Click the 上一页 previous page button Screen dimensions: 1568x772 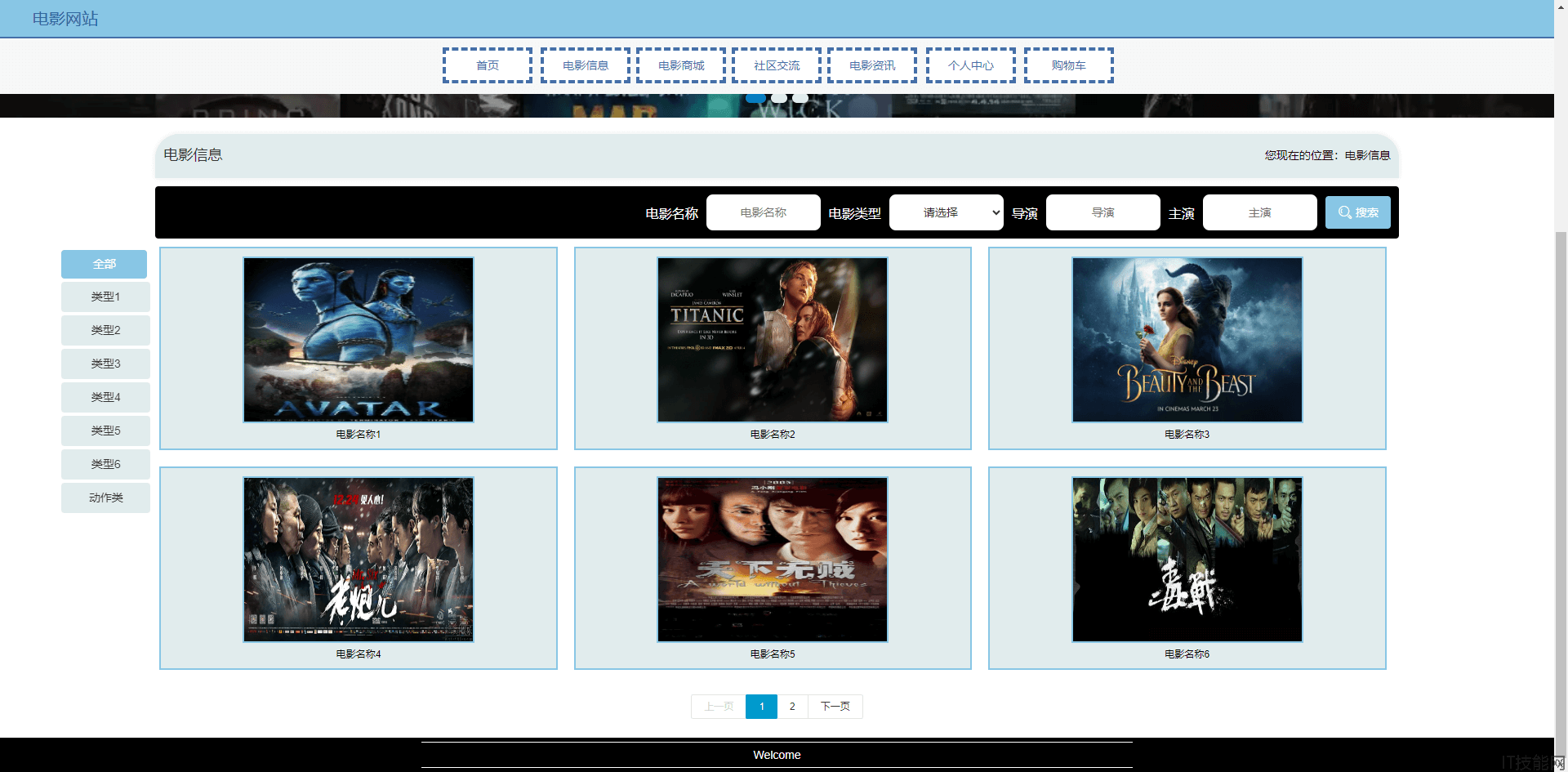[x=719, y=707]
